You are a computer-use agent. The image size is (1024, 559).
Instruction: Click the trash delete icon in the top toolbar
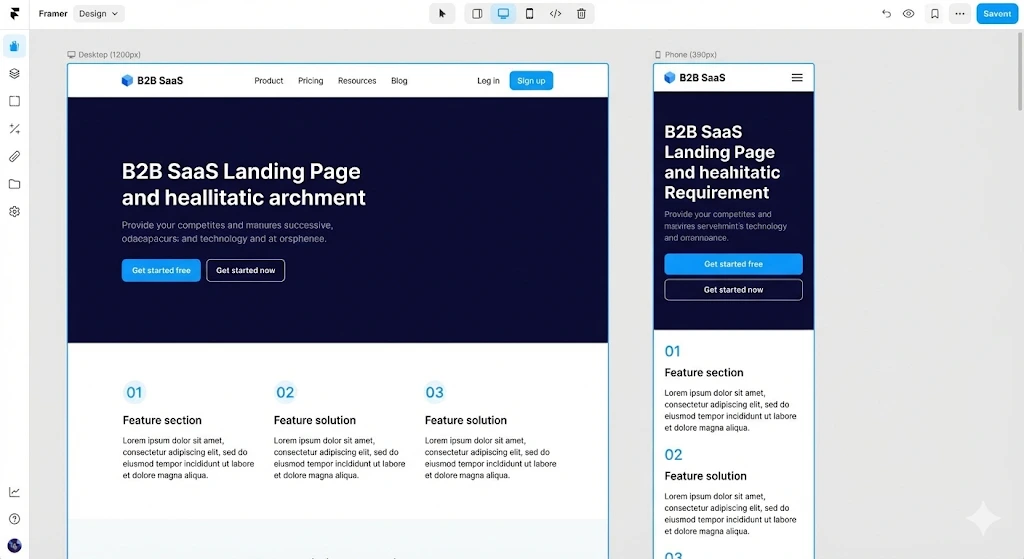click(x=582, y=14)
